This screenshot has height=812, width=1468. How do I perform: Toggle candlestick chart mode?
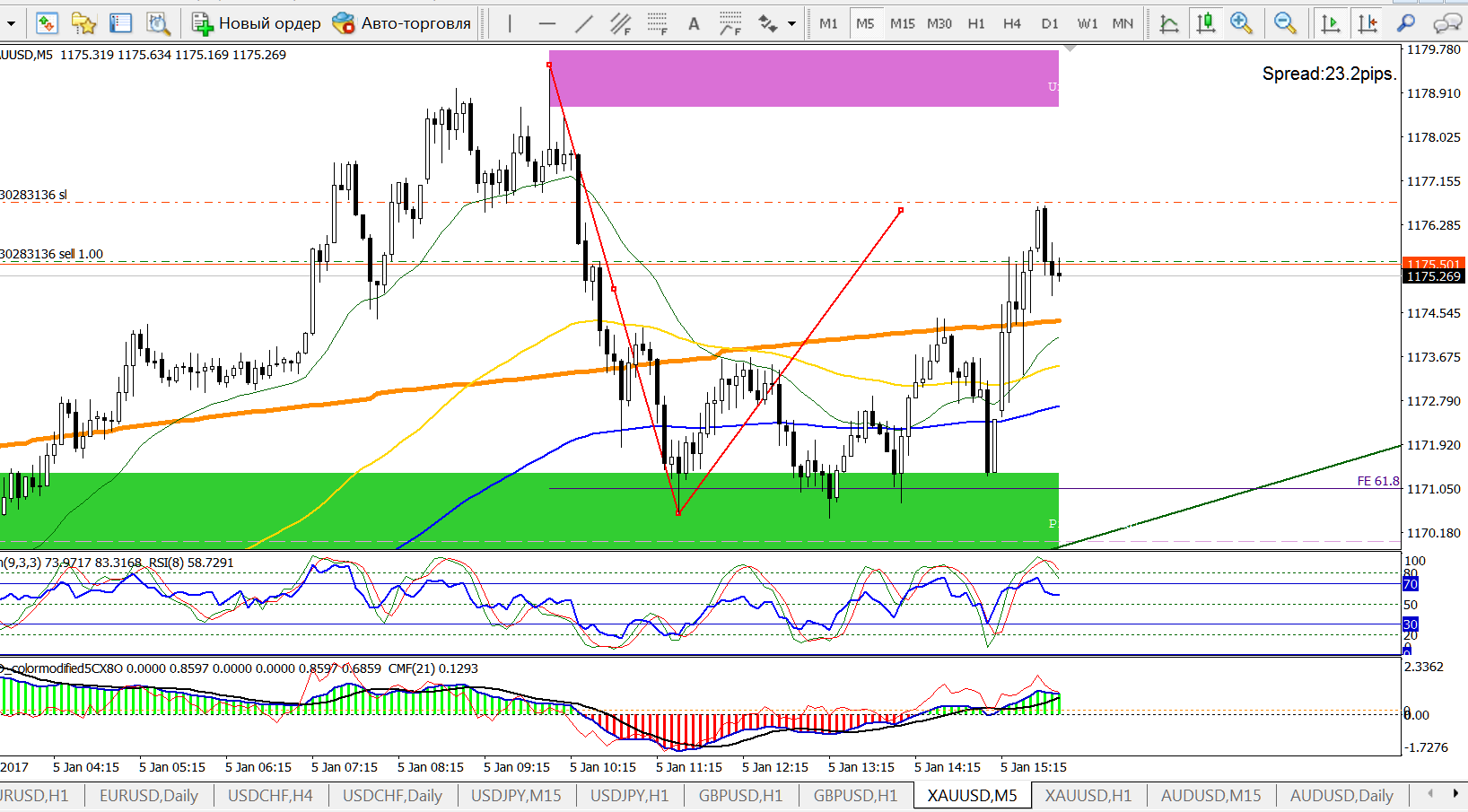click(1206, 24)
